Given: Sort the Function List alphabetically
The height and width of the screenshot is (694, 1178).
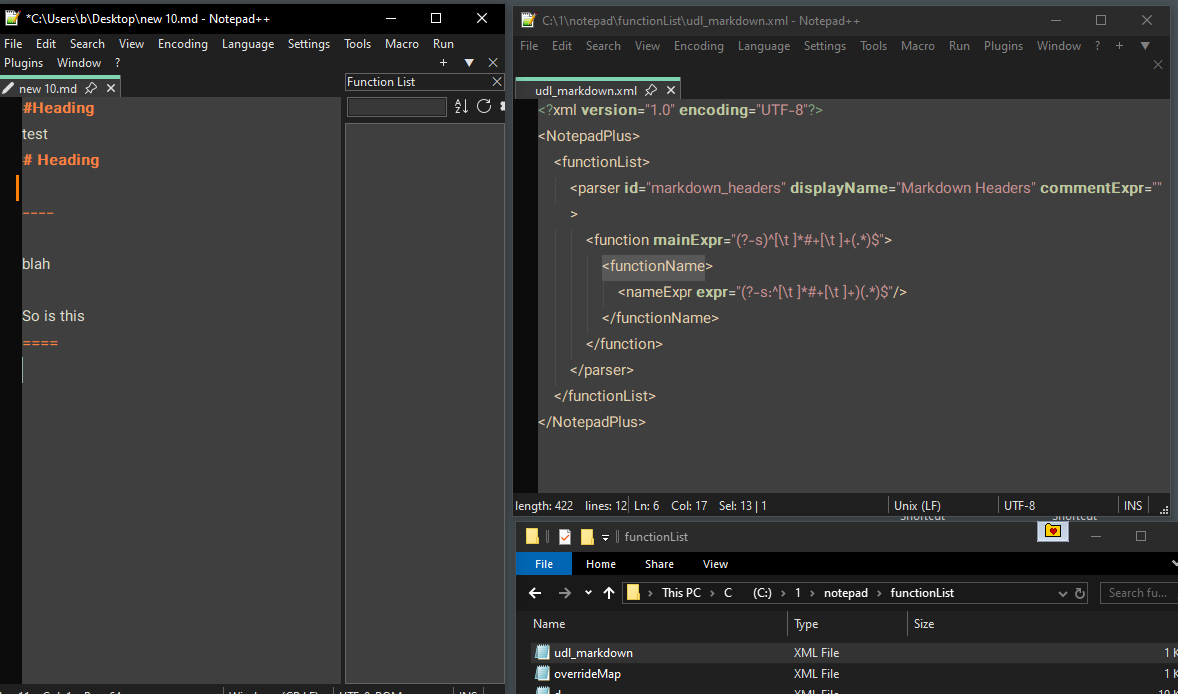Looking at the screenshot, I should click(461, 107).
